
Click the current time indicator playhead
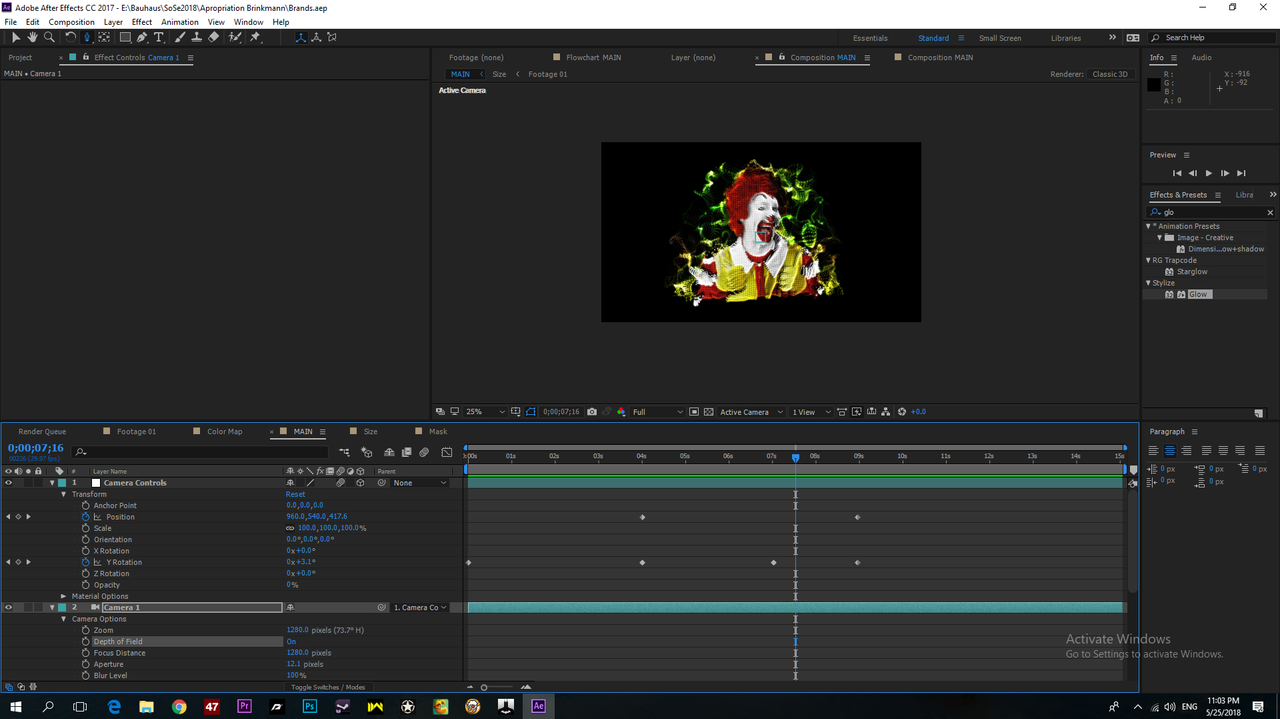(x=795, y=457)
